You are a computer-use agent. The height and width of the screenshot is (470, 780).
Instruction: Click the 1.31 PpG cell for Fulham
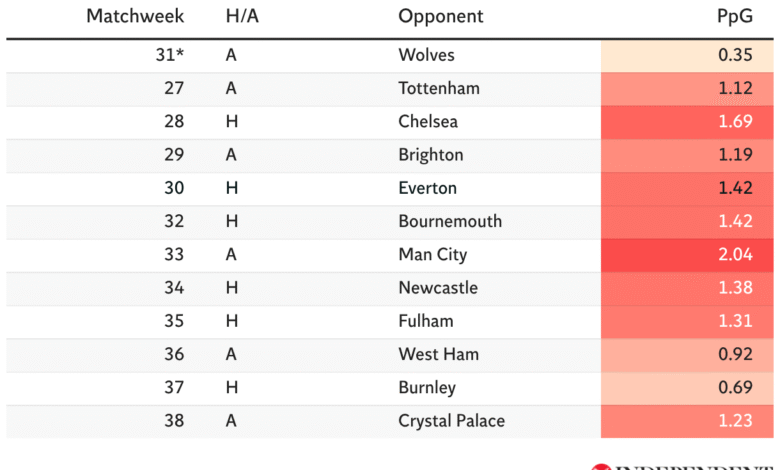[x=687, y=321]
